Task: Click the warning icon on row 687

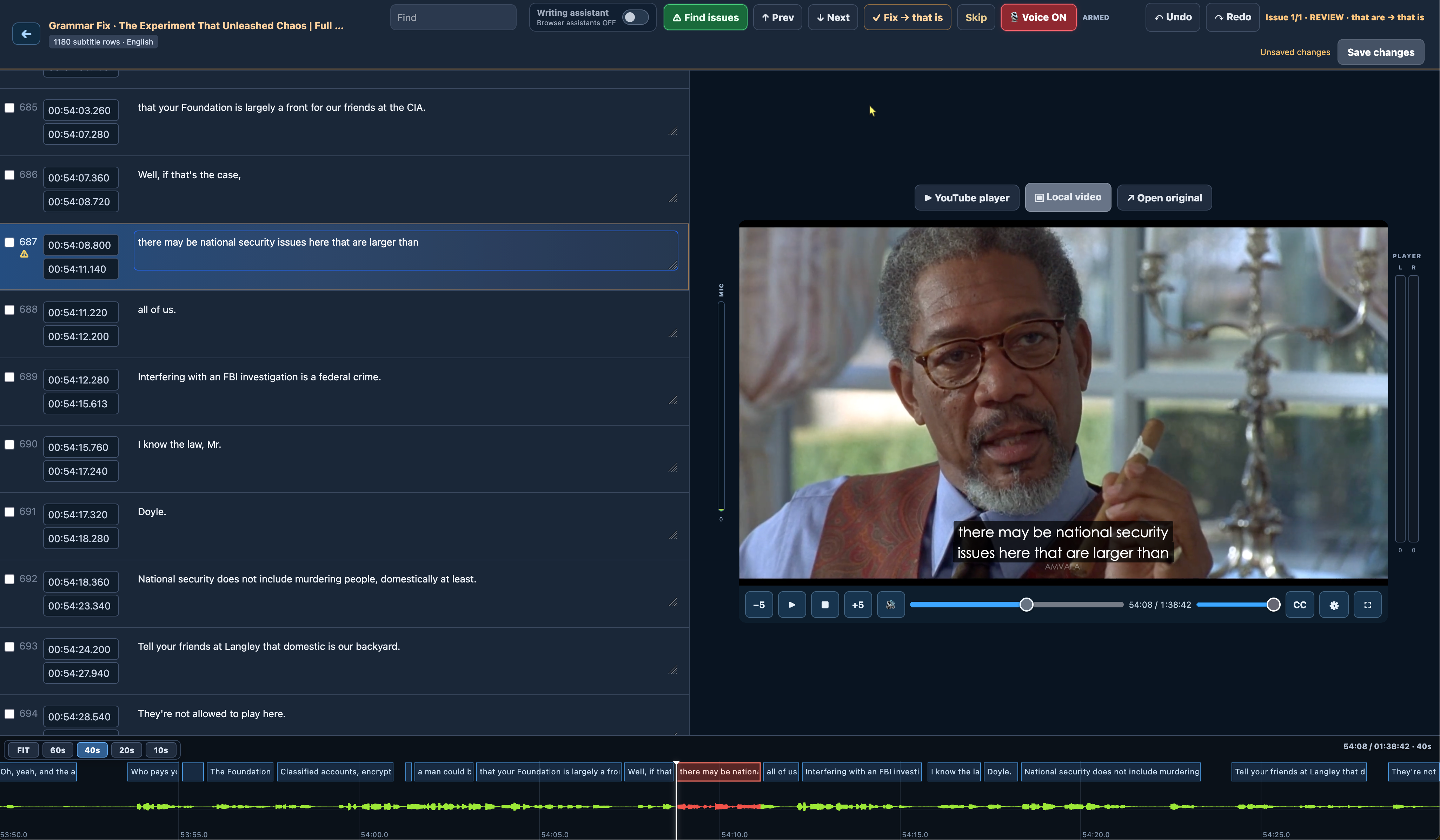Action: coord(24,254)
